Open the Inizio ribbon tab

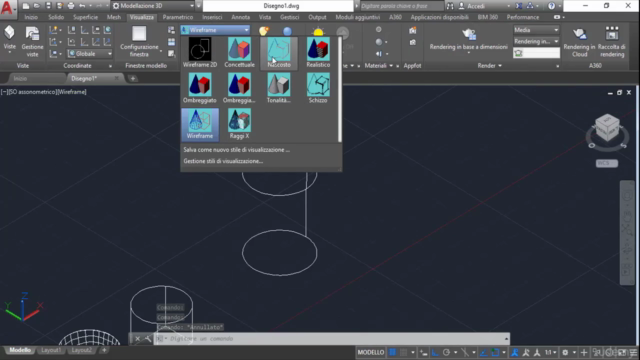pos(31,17)
